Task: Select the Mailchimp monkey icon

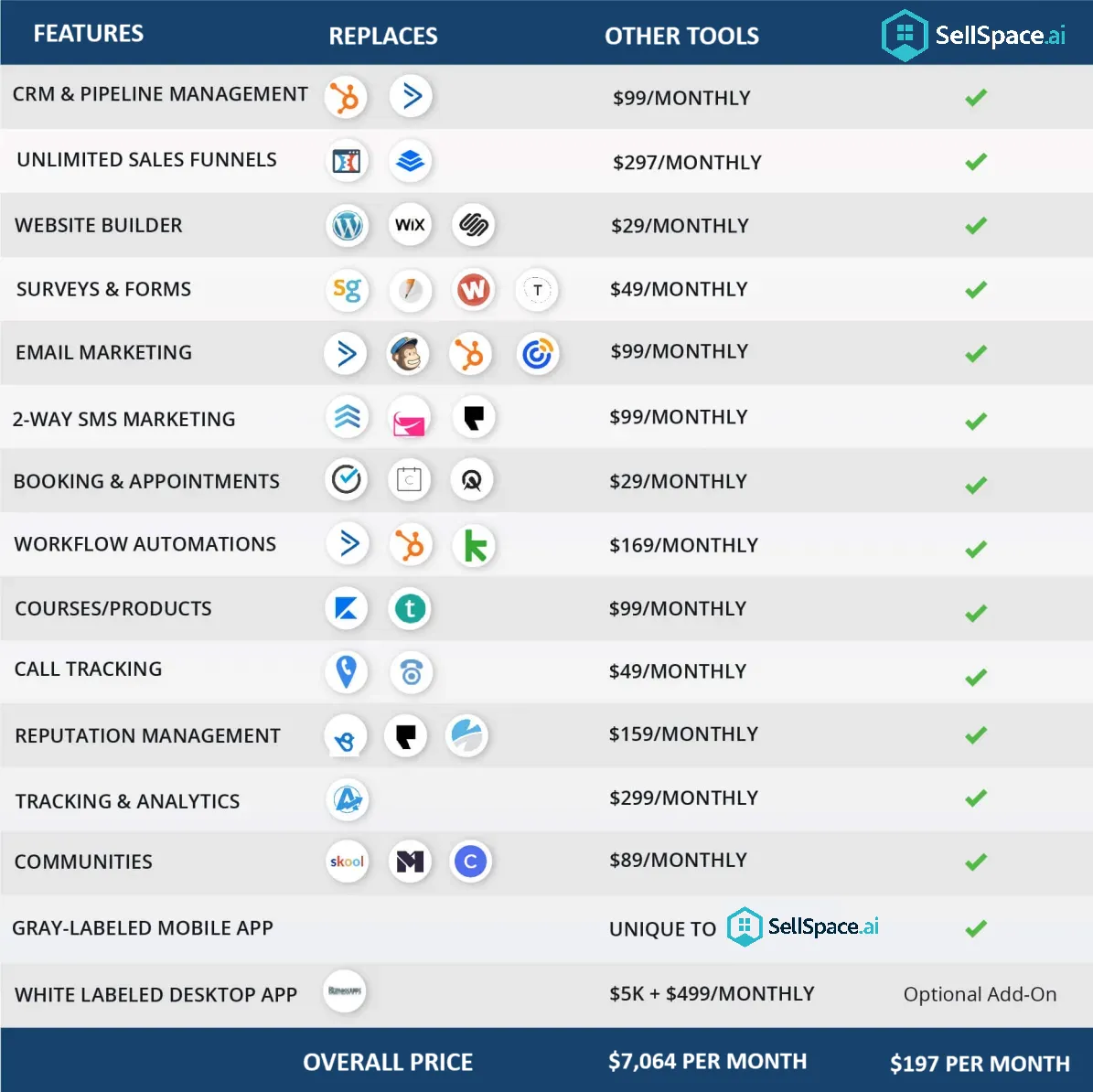Action: 408,353
